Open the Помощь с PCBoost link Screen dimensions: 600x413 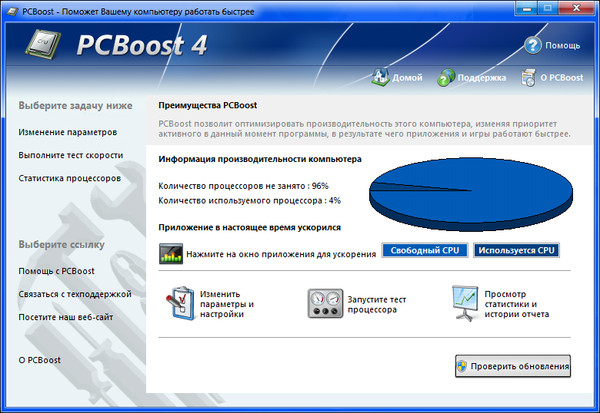[56, 271]
